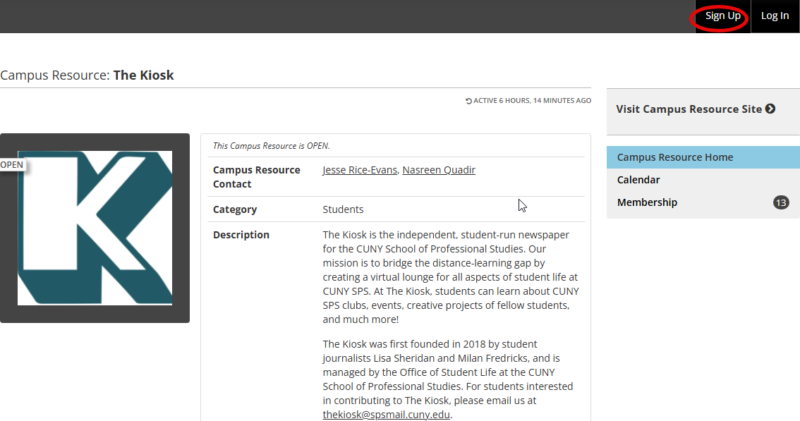Click 'This Campus Resource is OPEN.' notice
The image size is (800, 421).
(x=271, y=146)
